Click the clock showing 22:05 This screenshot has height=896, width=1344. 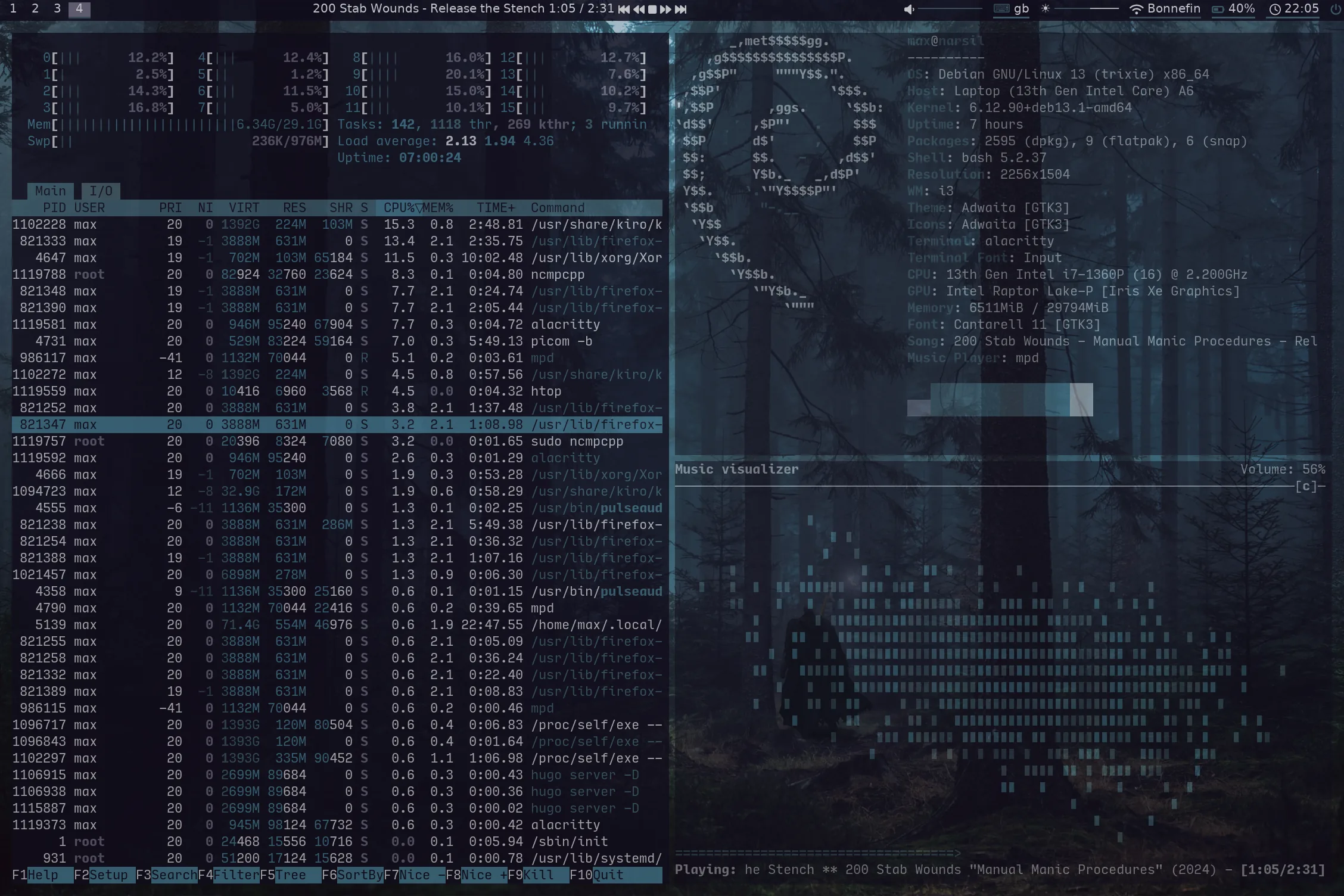(1293, 9)
